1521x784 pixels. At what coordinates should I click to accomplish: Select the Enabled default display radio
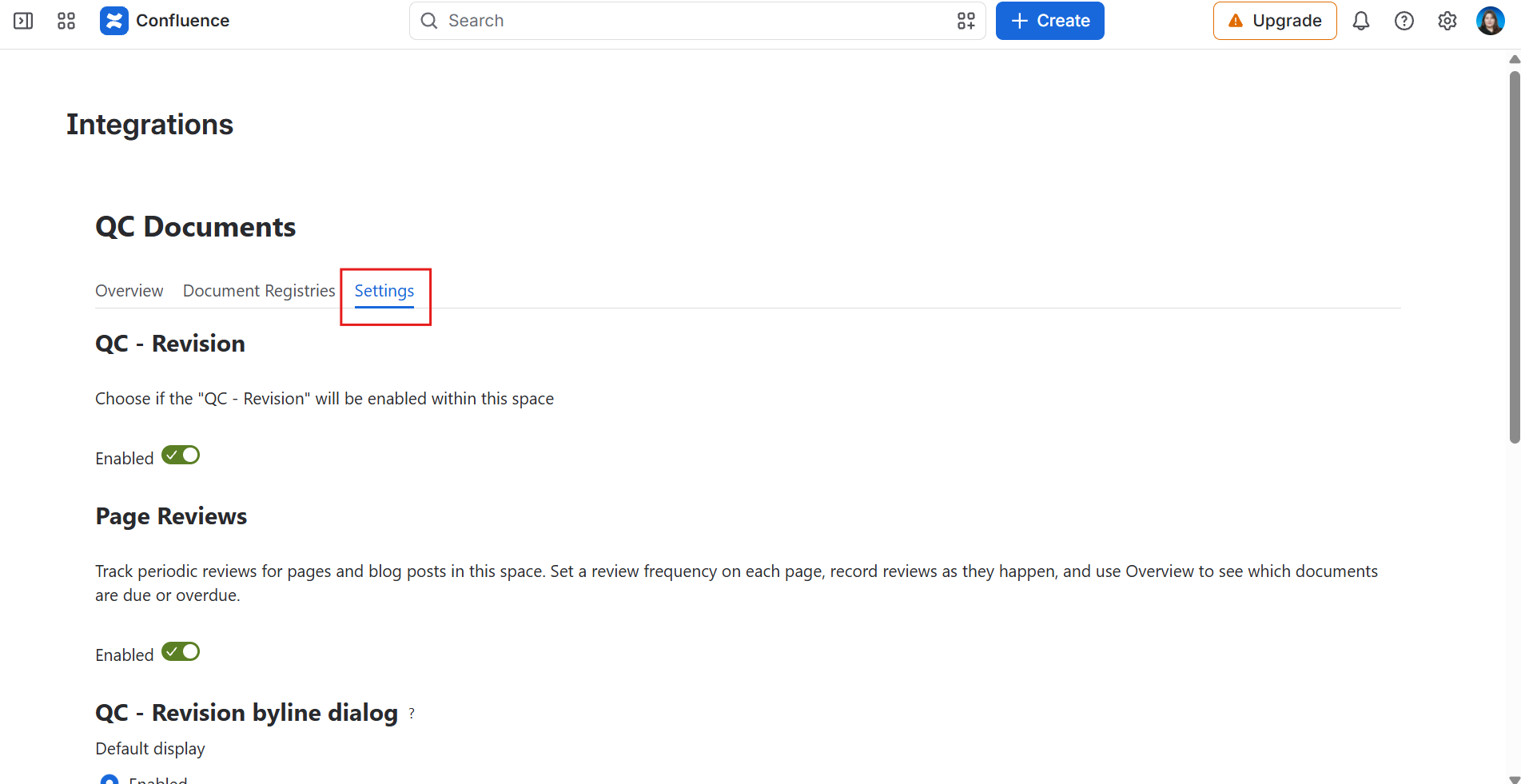pos(109,780)
